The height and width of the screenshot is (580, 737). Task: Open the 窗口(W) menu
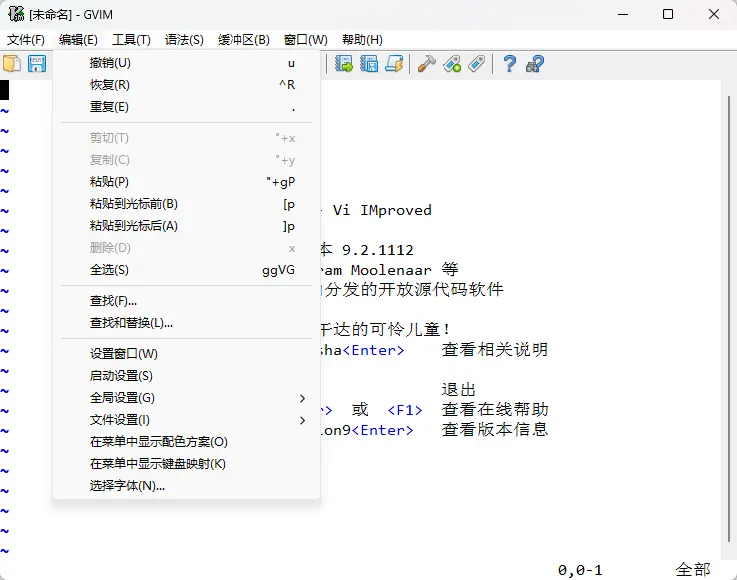pos(306,40)
